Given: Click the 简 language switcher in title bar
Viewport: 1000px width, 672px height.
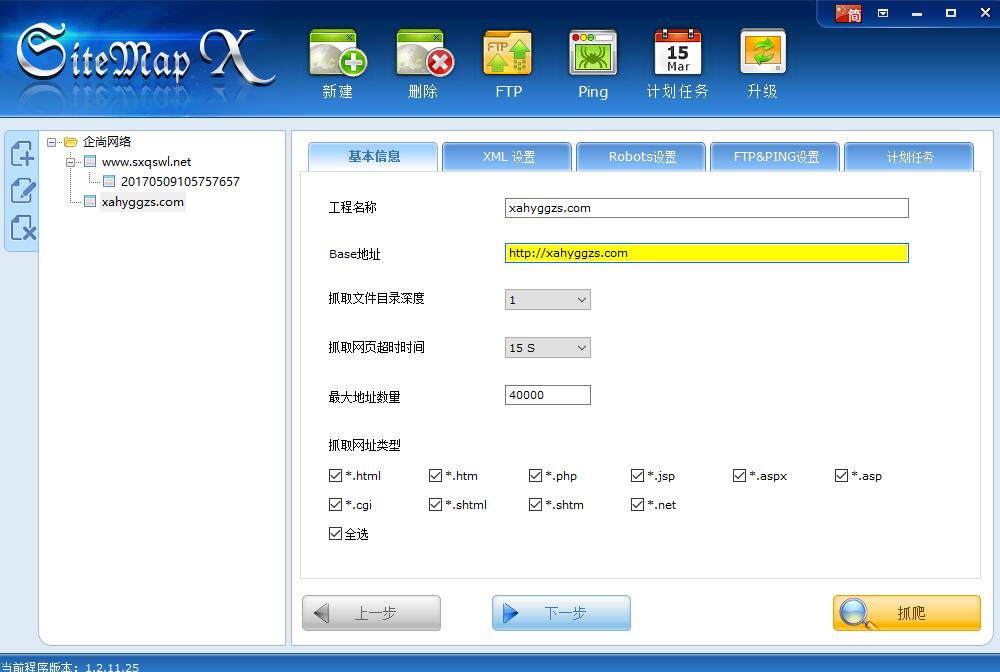Looking at the screenshot, I should [x=846, y=13].
